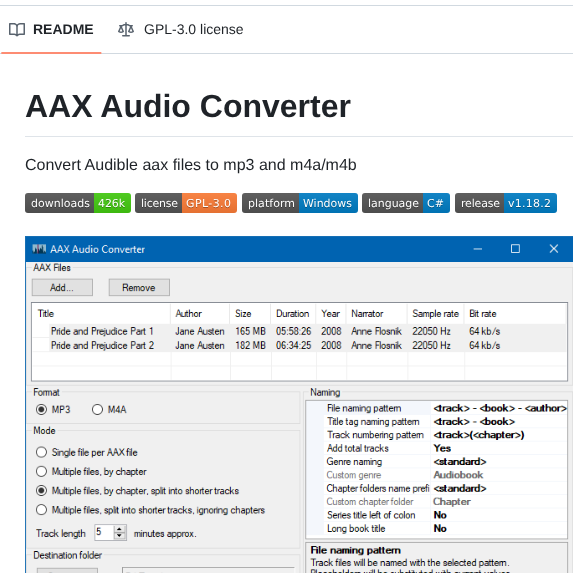Click the 06:34:25 duration cell
This screenshot has height=573, width=573.
[293, 345]
